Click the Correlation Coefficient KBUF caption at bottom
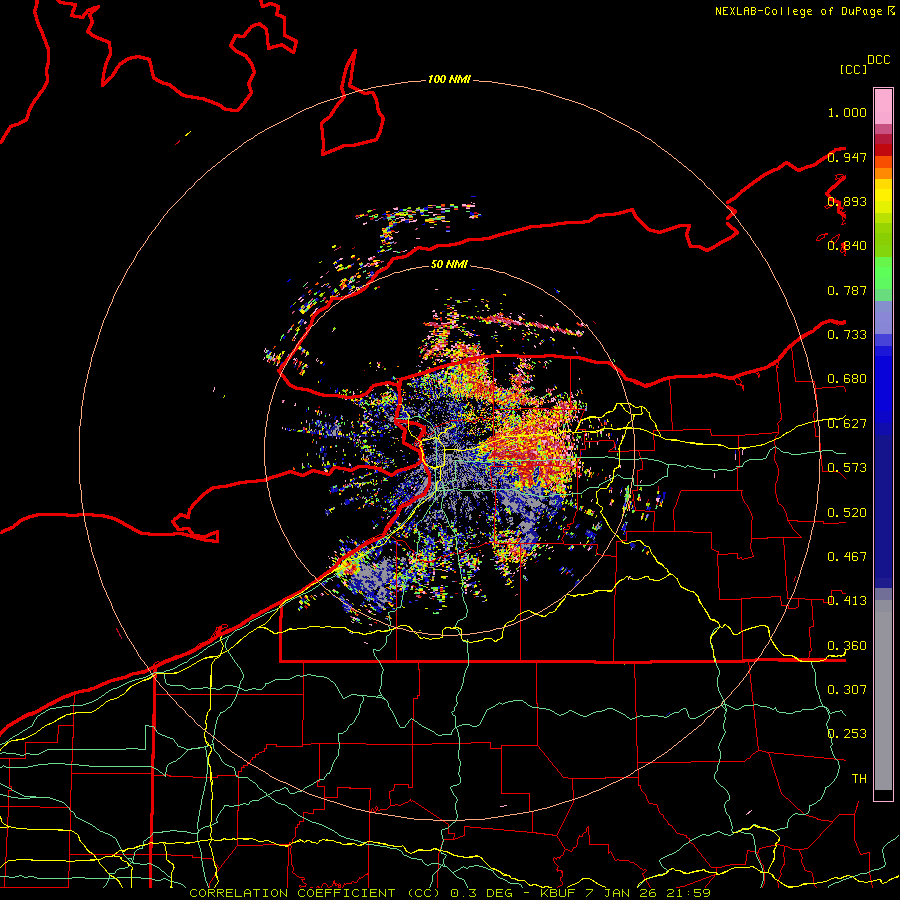Viewport: 900px width, 900px height. (450, 893)
